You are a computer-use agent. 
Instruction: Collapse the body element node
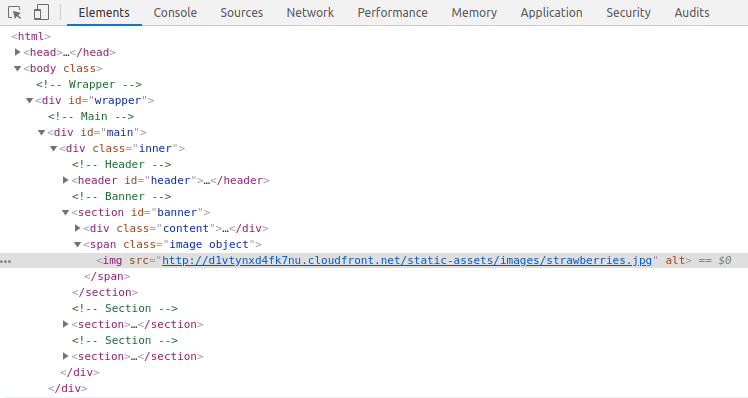17,68
